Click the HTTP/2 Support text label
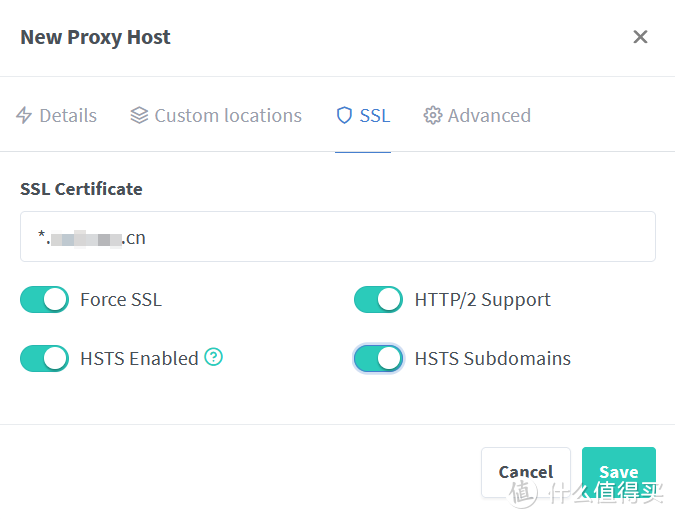The image size is (675, 519). (482, 299)
